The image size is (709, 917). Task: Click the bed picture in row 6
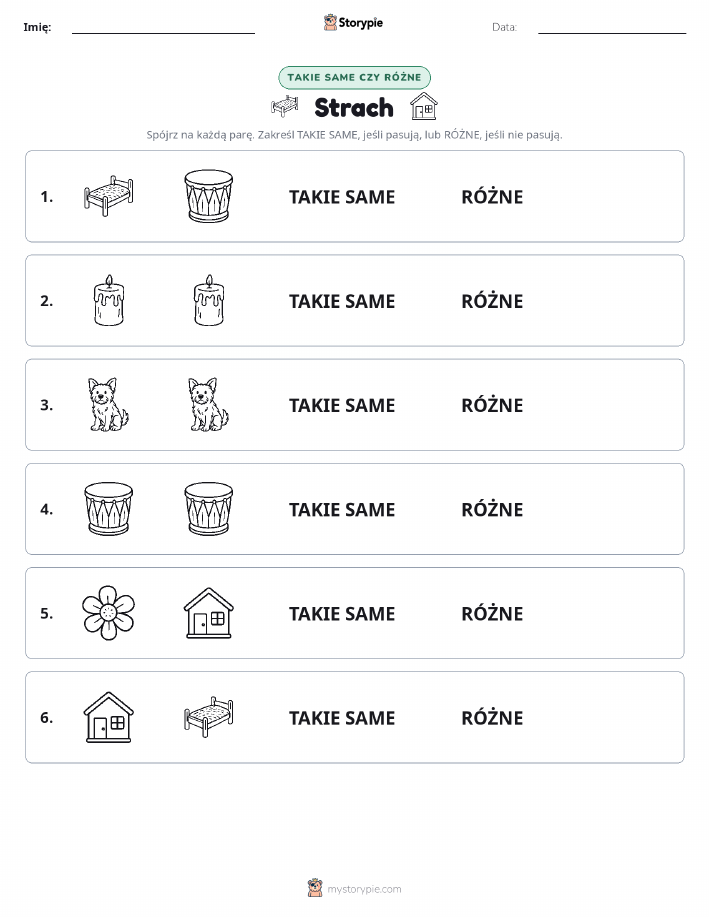(x=208, y=717)
